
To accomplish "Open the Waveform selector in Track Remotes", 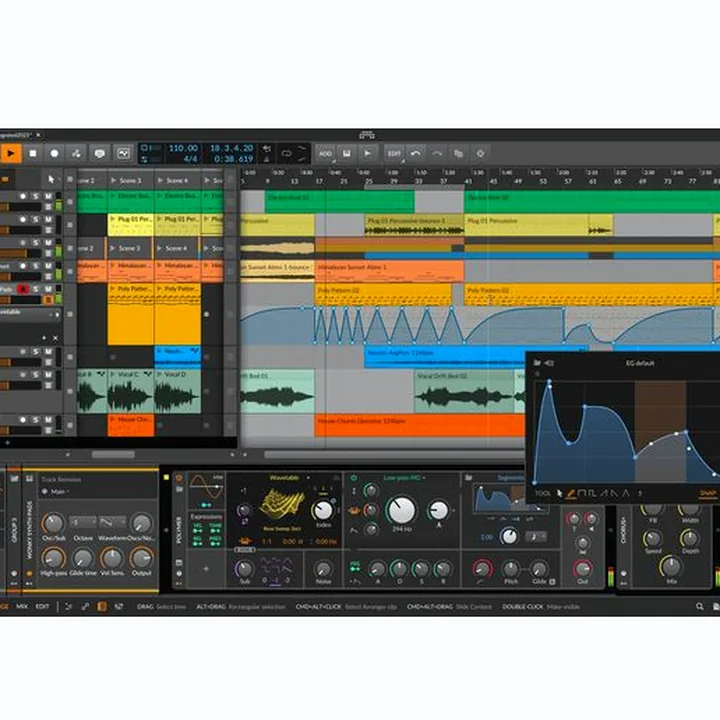I will coord(112,522).
